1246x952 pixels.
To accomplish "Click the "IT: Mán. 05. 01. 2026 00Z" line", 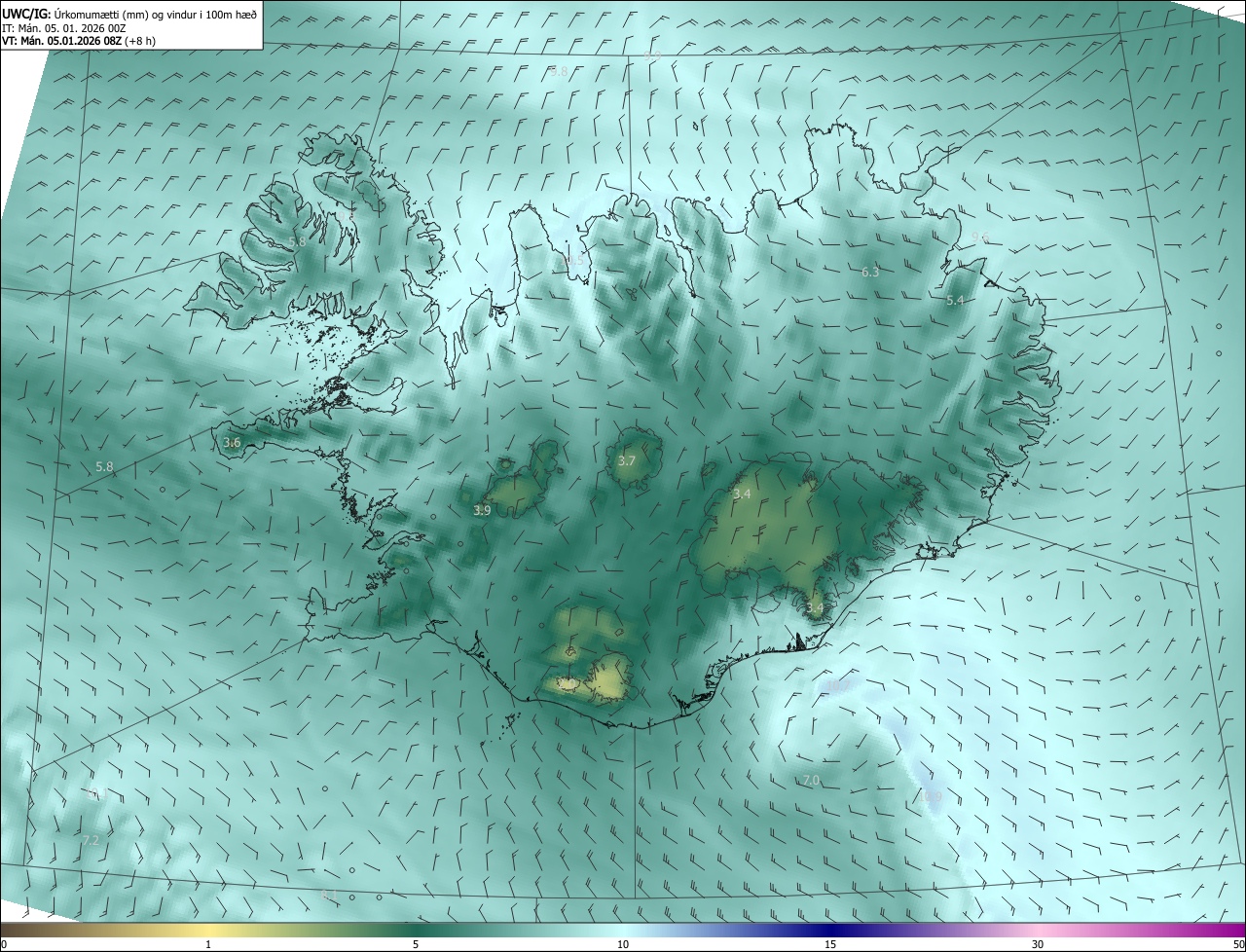I will pyautogui.click(x=66, y=28).
